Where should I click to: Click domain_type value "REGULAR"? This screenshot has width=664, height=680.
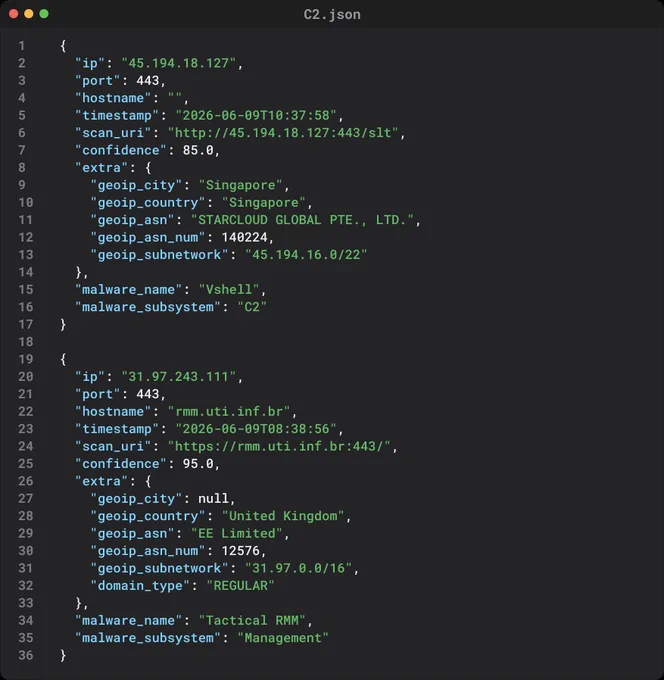click(x=240, y=585)
